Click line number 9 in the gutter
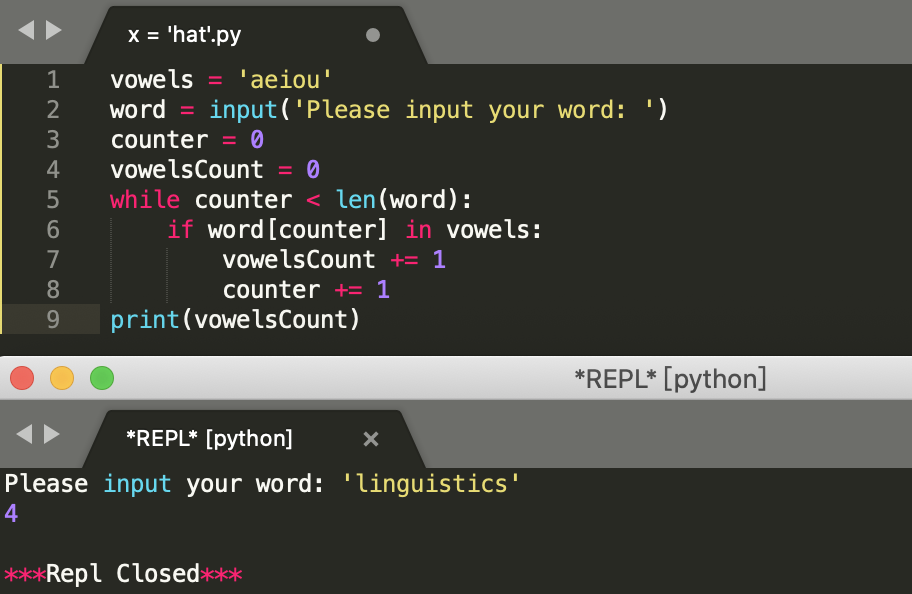This screenshot has width=912, height=594. (x=54, y=319)
